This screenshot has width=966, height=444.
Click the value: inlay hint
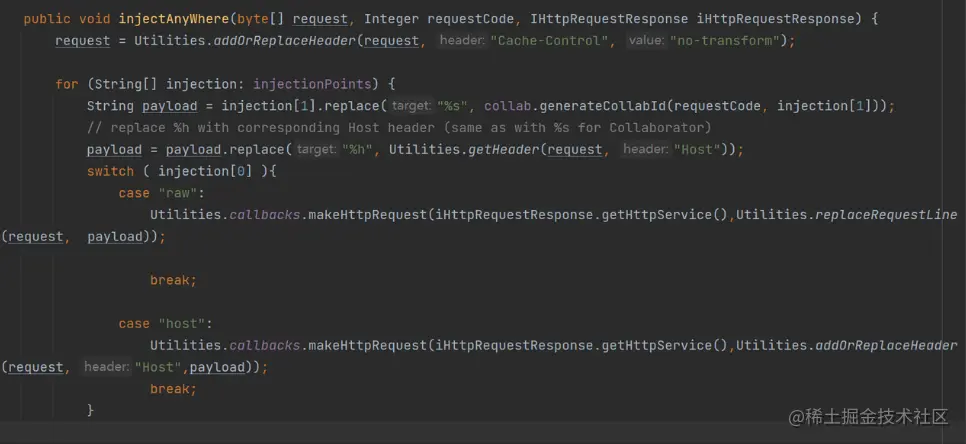point(646,41)
